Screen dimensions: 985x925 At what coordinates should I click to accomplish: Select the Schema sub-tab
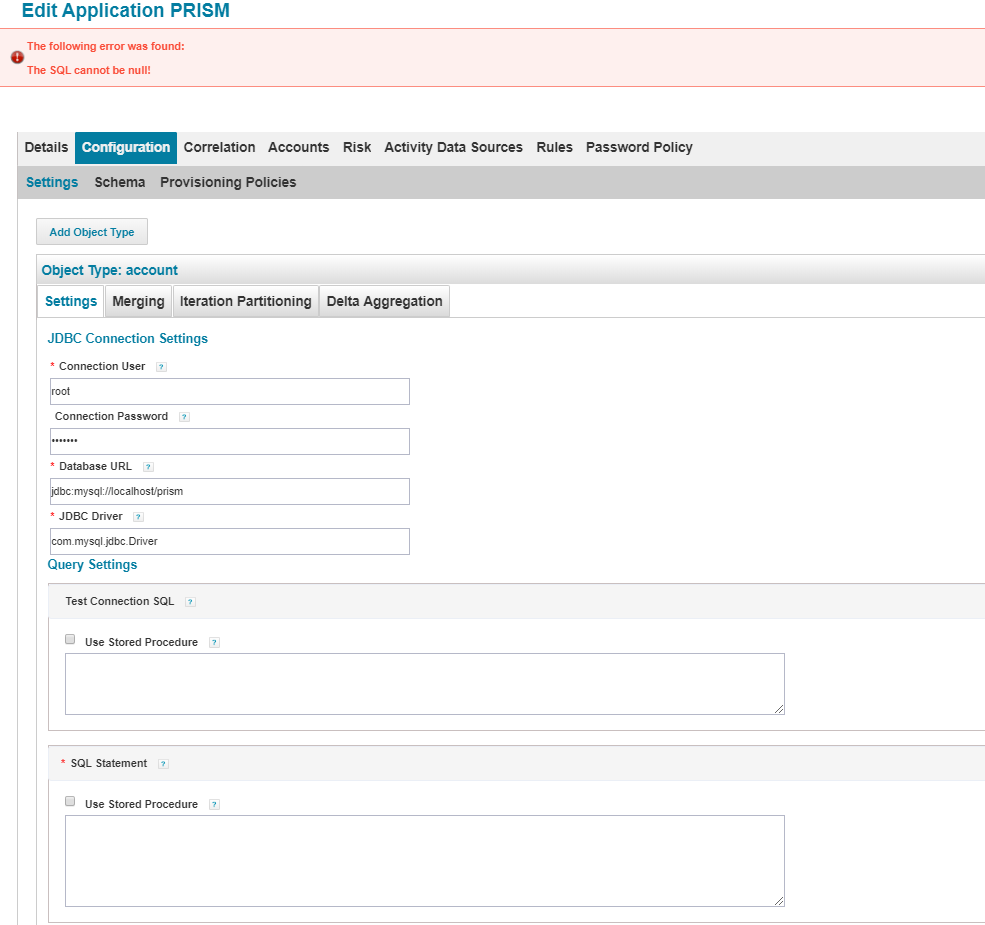click(120, 182)
